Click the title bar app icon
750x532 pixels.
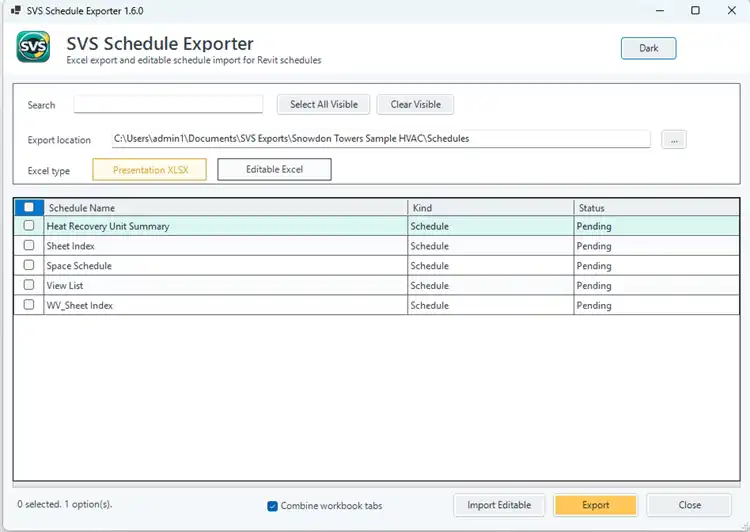pyautogui.click(x=16, y=10)
